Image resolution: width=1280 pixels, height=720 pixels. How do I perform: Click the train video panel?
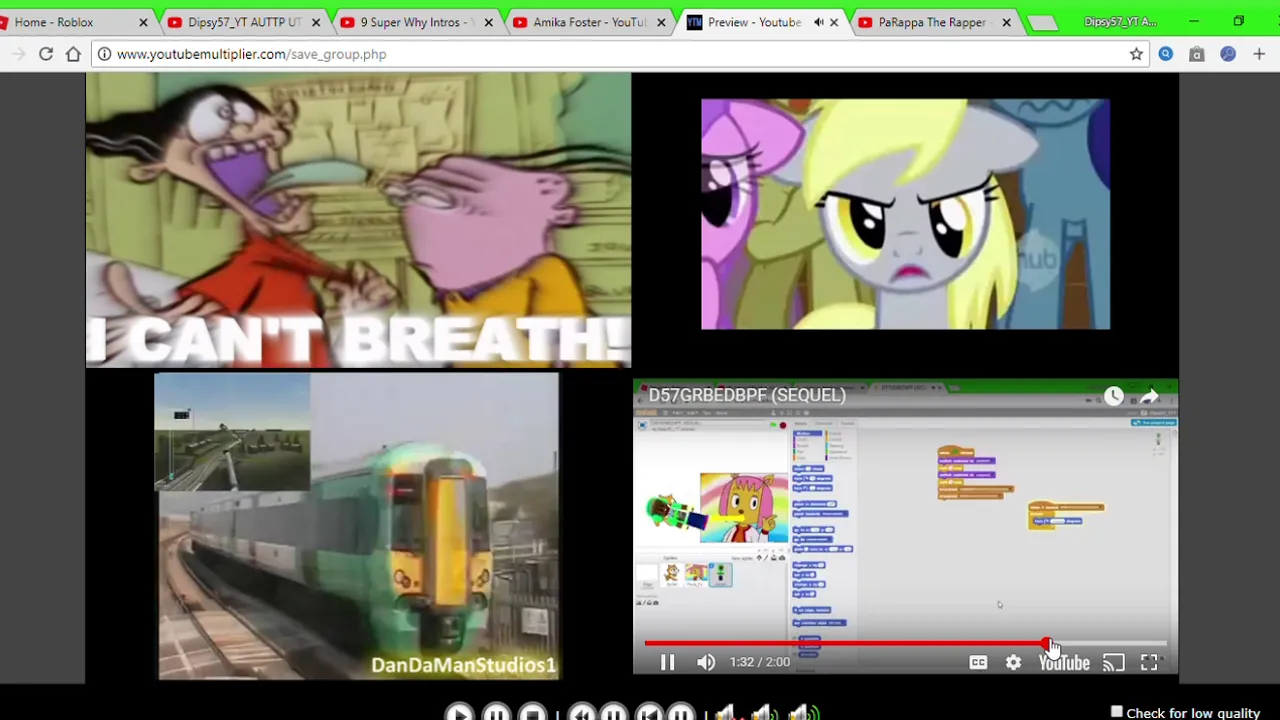tap(357, 526)
